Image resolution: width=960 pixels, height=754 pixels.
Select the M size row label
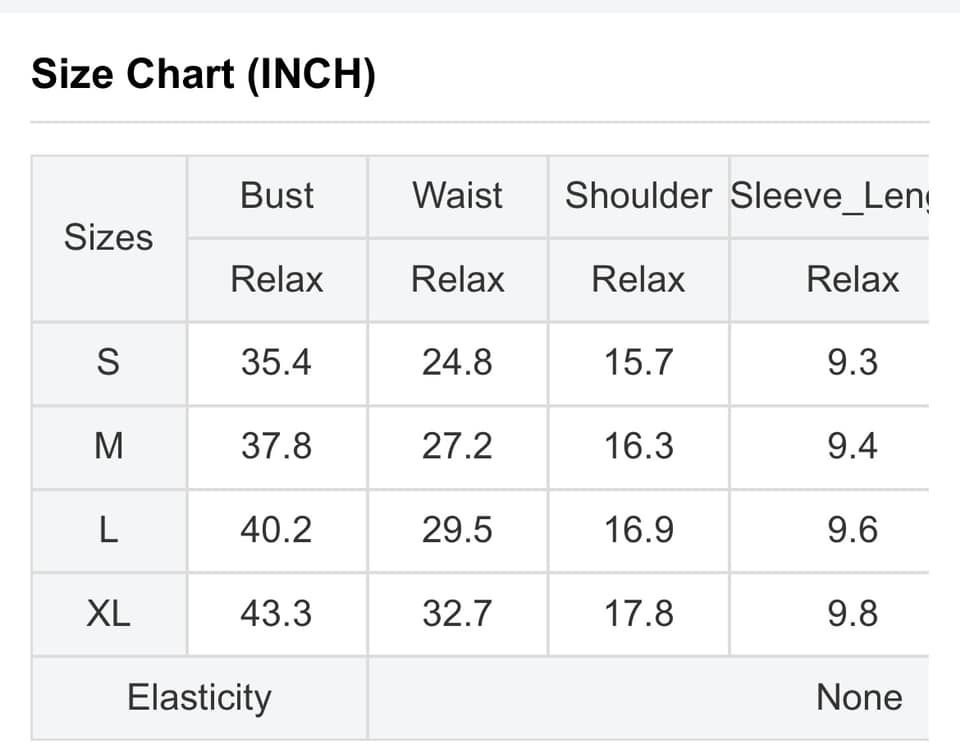pos(108,446)
